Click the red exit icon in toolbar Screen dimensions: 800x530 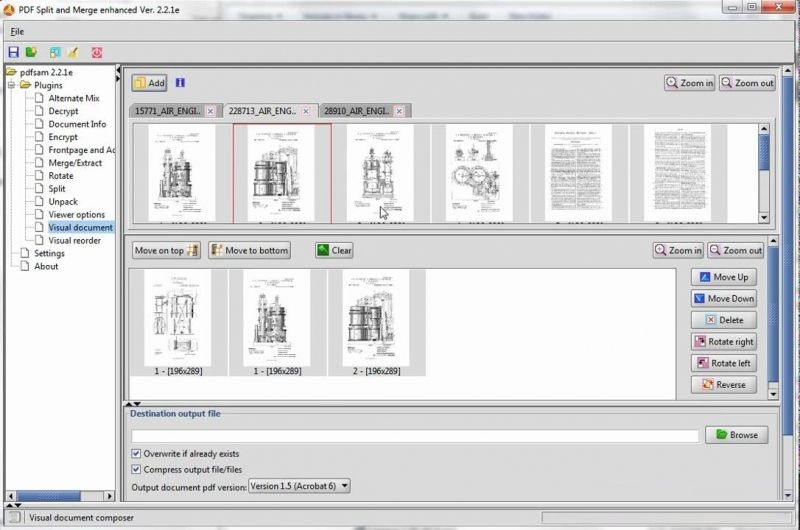coord(97,52)
